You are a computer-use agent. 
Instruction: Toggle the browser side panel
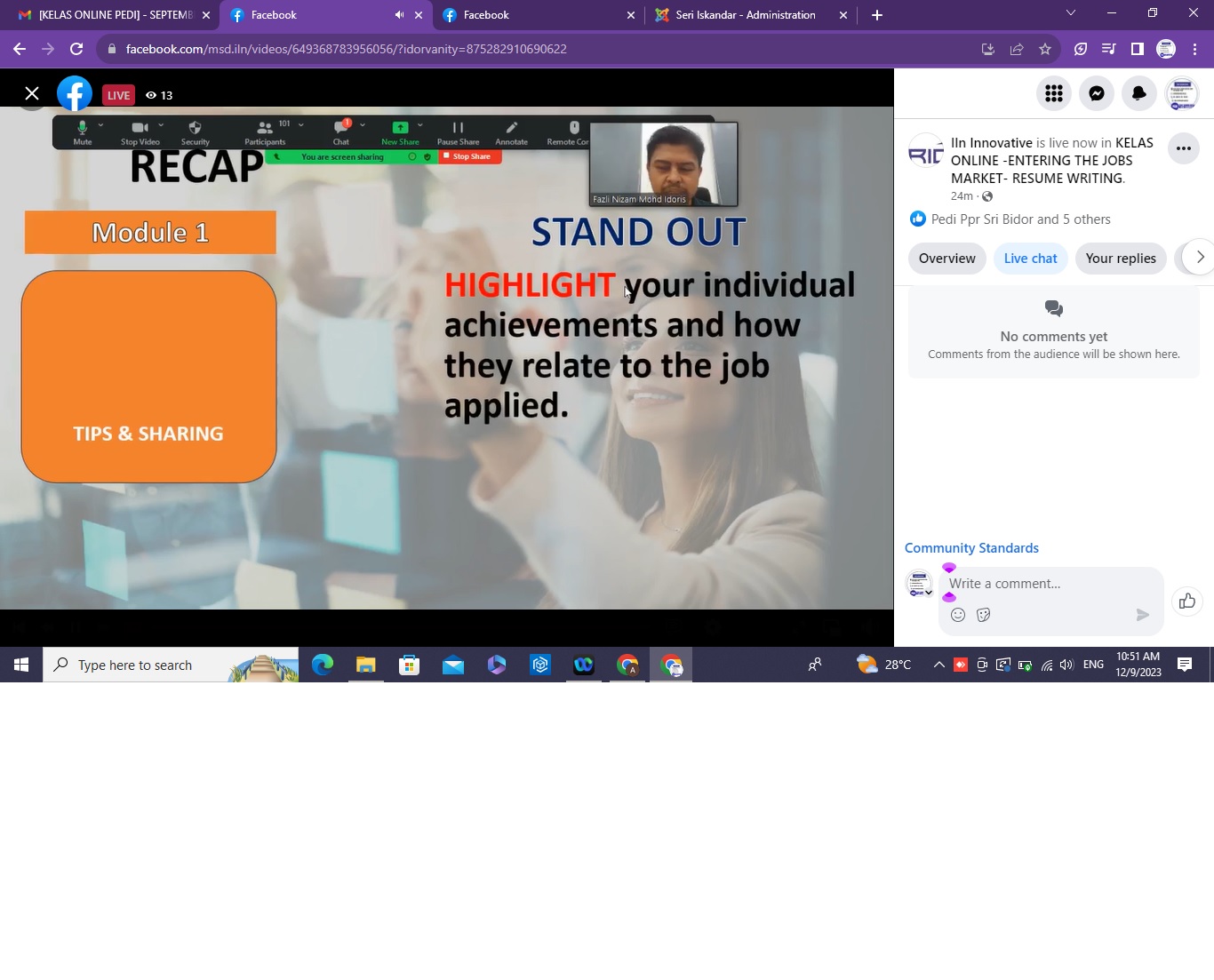(x=1137, y=49)
